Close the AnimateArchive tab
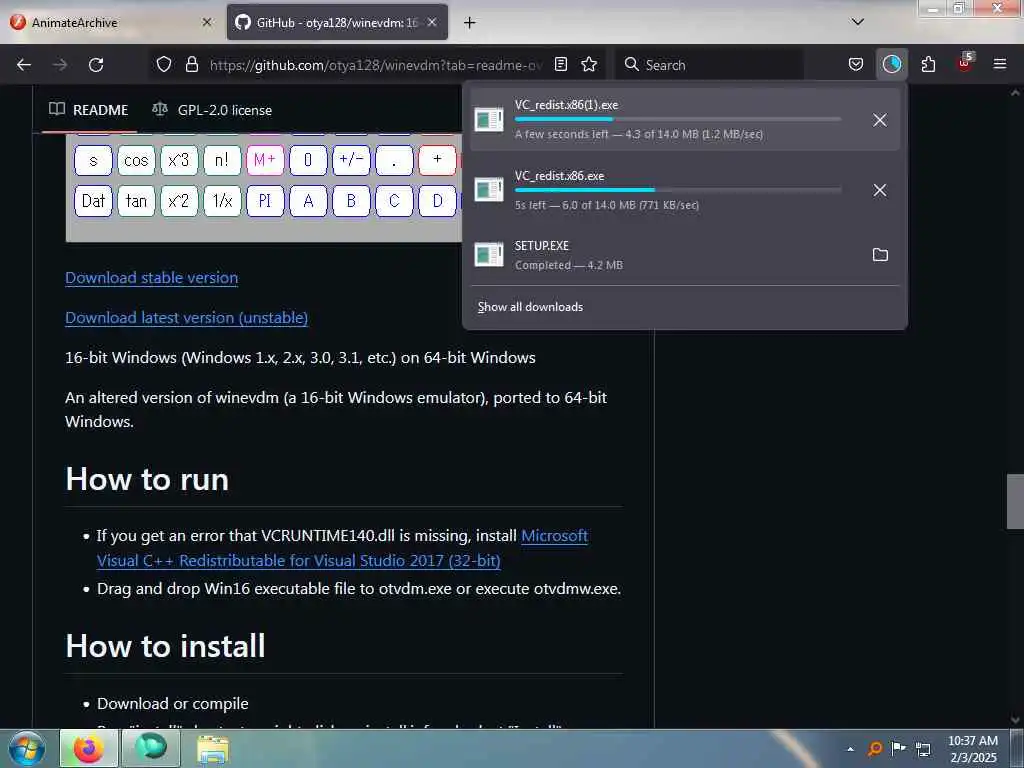Image resolution: width=1024 pixels, height=768 pixels. (x=207, y=22)
